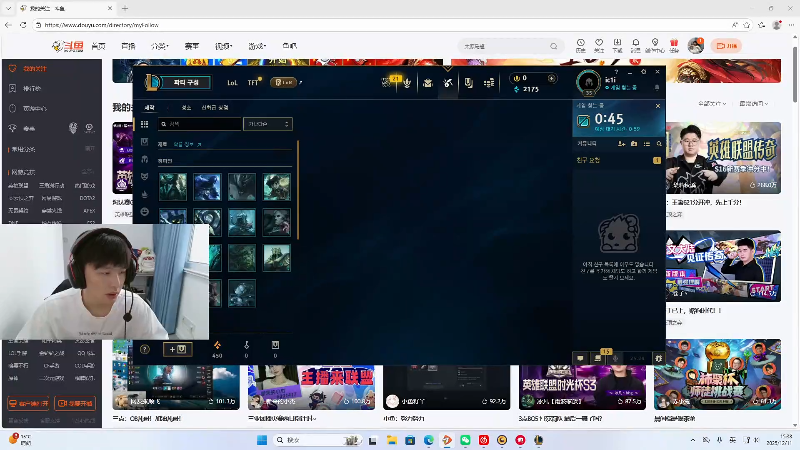
Task: Select the second collection sub-tab
Action: point(186,108)
